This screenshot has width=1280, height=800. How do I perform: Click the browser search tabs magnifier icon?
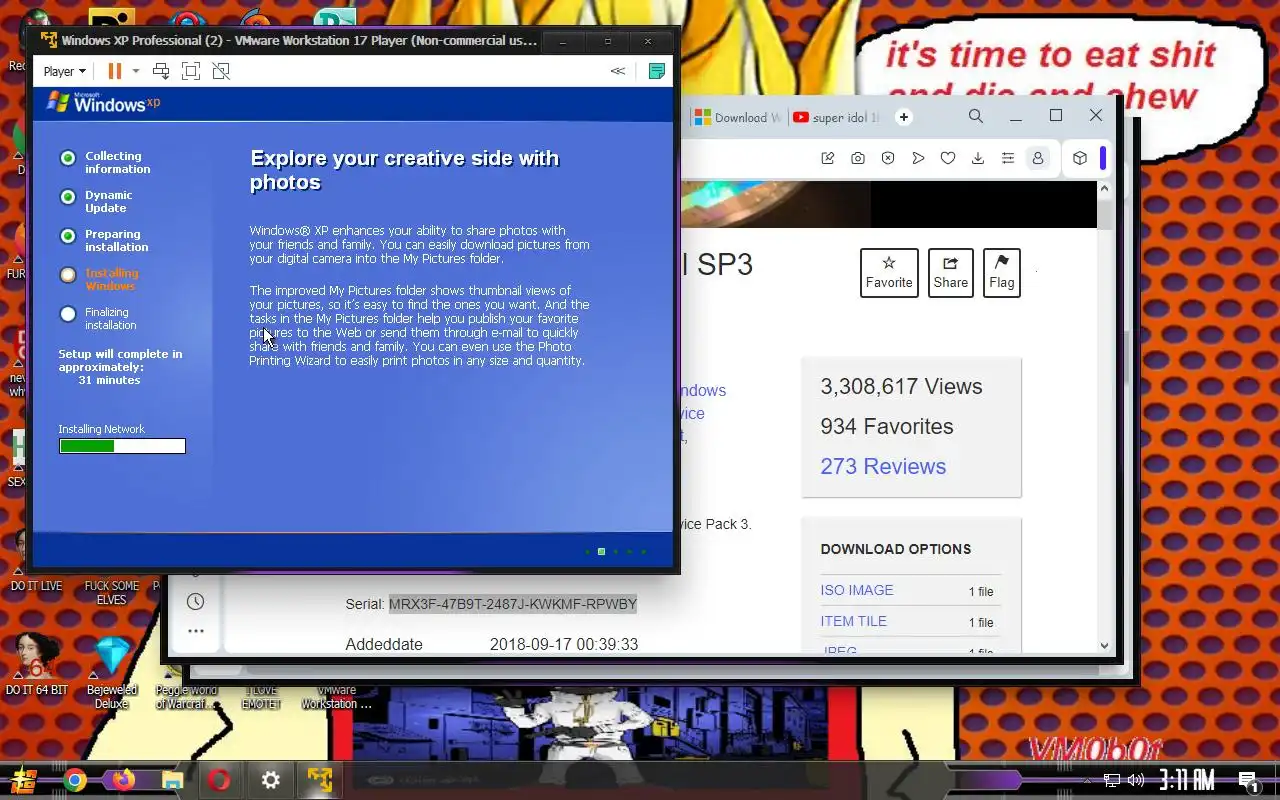click(976, 117)
